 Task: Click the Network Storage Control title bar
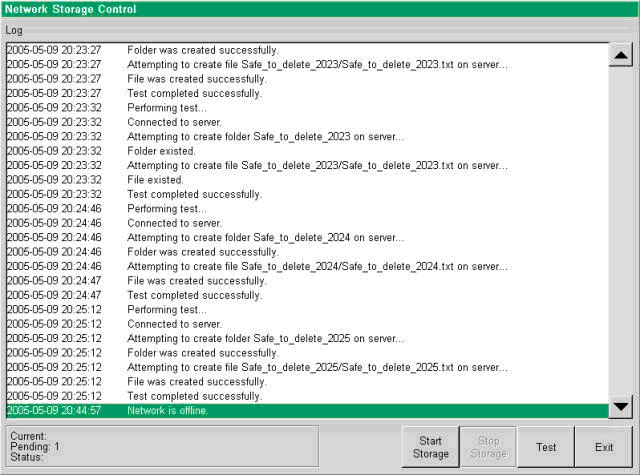pos(320,9)
